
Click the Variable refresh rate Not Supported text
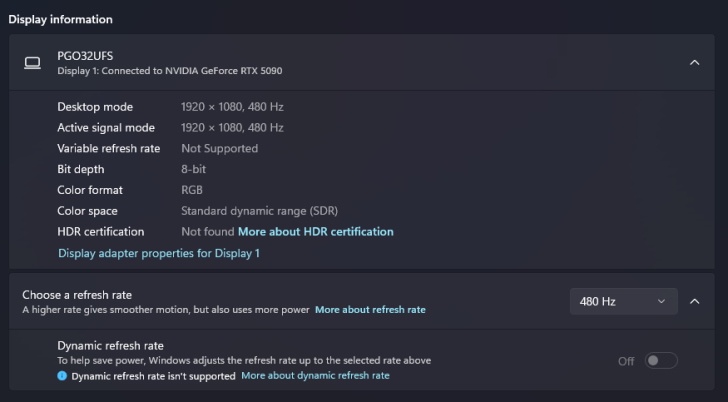point(220,149)
